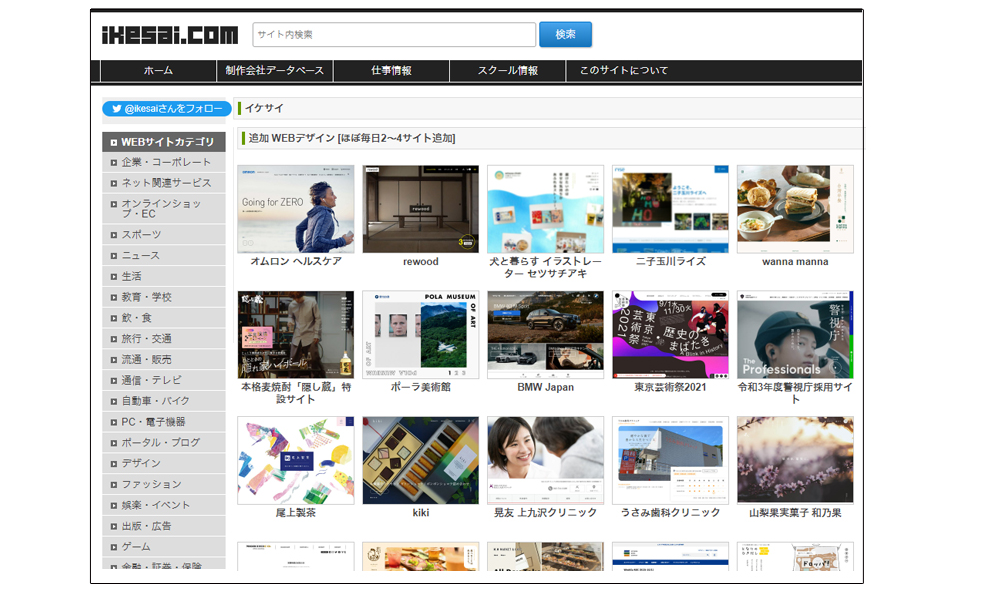Screen dimensions: 1000x589
Task: Open the オムロン ヘルスケア site thumbnail
Action: pyautogui.click(x=295, y=209)
